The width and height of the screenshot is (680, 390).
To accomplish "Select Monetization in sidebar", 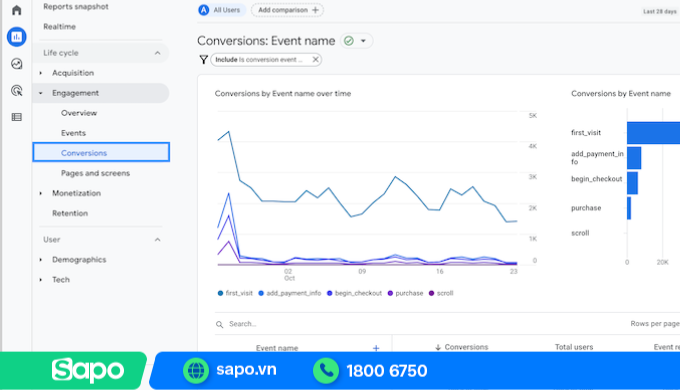I will [76, 193].
